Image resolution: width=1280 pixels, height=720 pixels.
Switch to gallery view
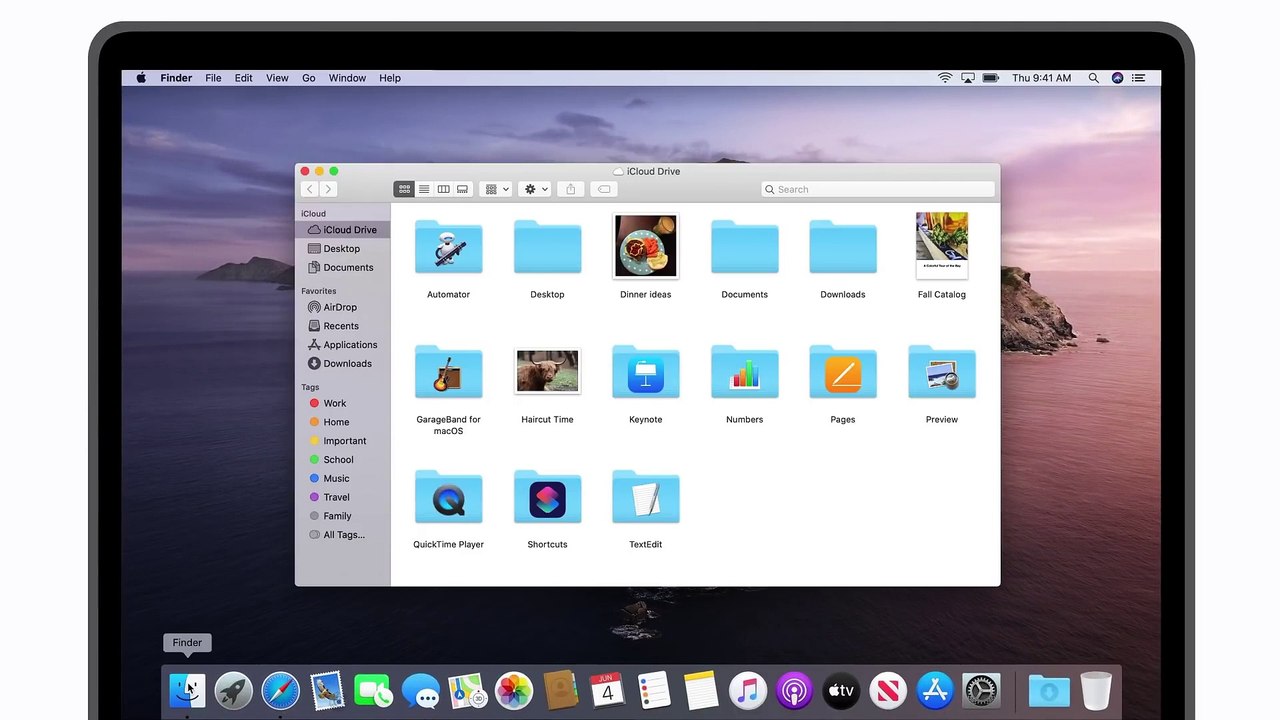point(462,189)
